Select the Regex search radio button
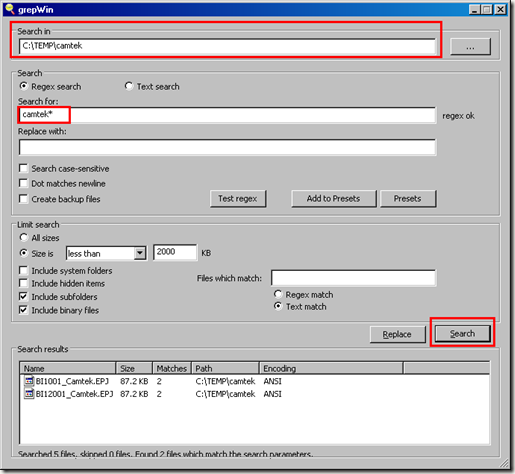The width and height of the screenshot is (515, 474). [23, 86]
